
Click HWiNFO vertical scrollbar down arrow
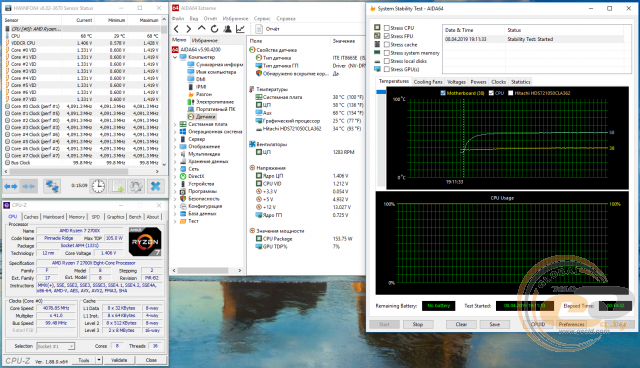[164, 164]
